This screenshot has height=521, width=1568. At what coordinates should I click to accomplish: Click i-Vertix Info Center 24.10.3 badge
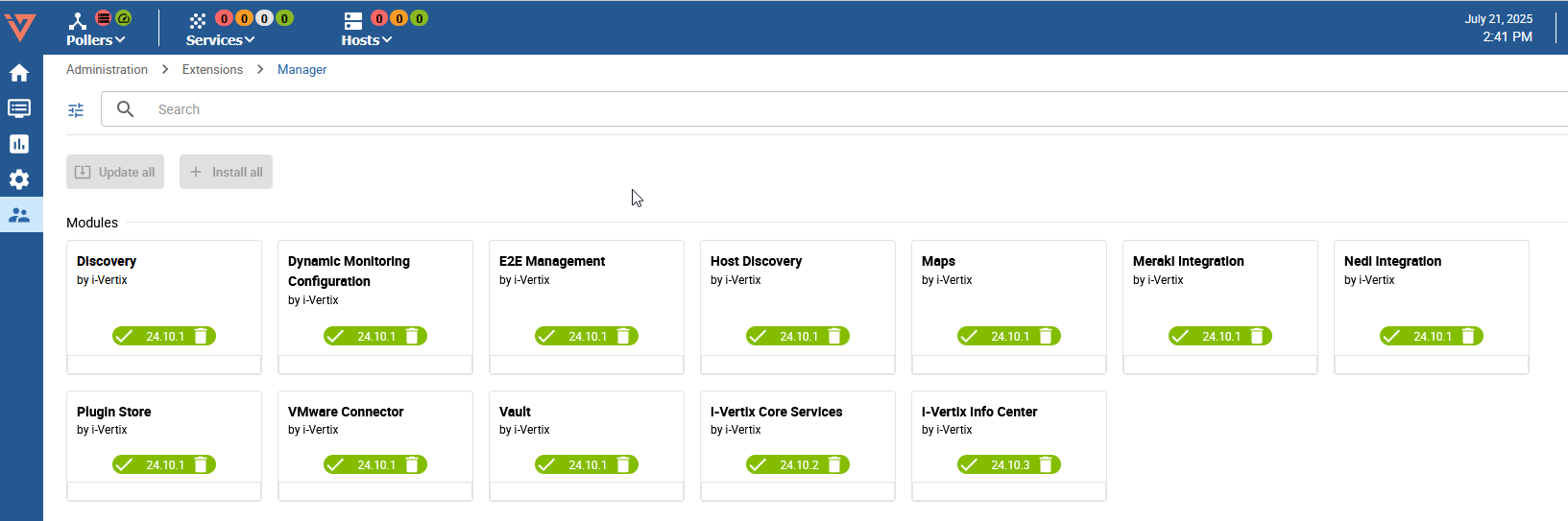1010,465
